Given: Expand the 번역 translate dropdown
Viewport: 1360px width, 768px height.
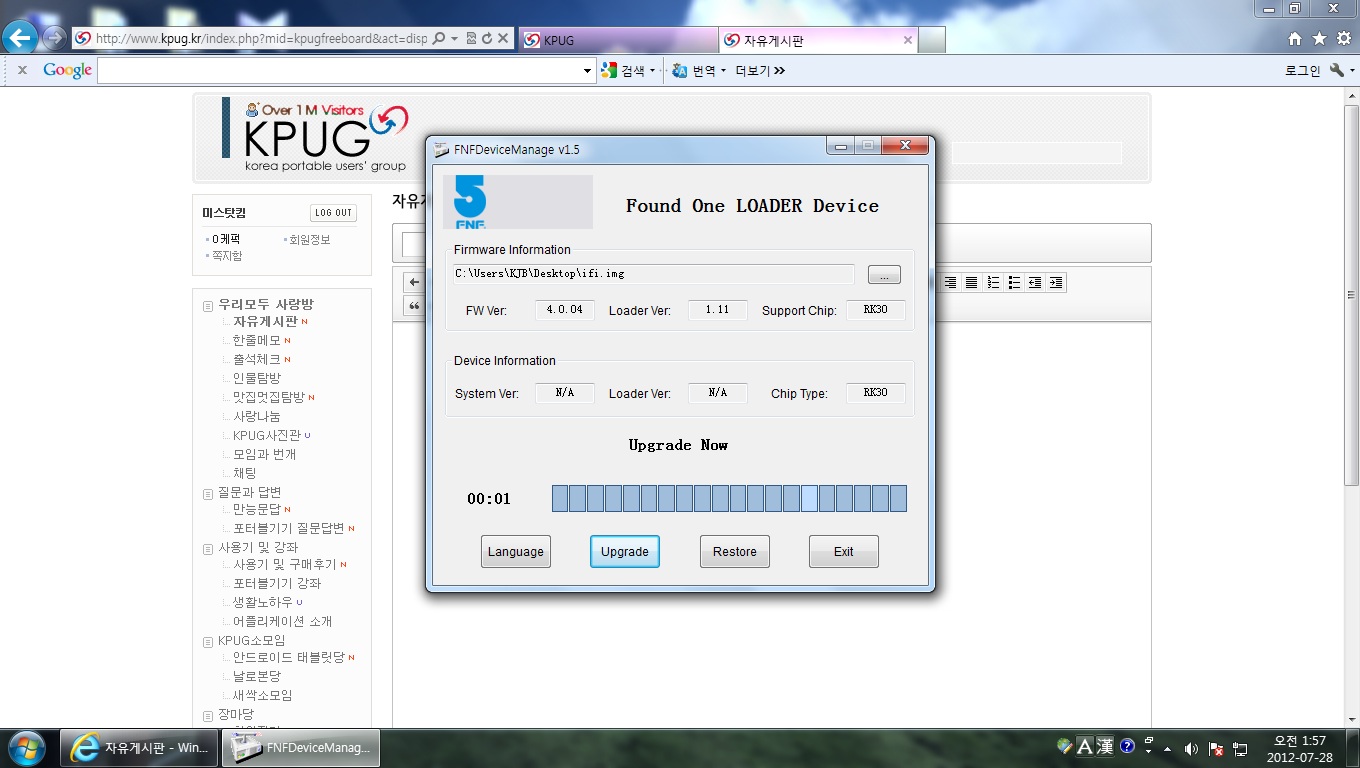Looking at the screenshot, I should (x=723, y=71).
